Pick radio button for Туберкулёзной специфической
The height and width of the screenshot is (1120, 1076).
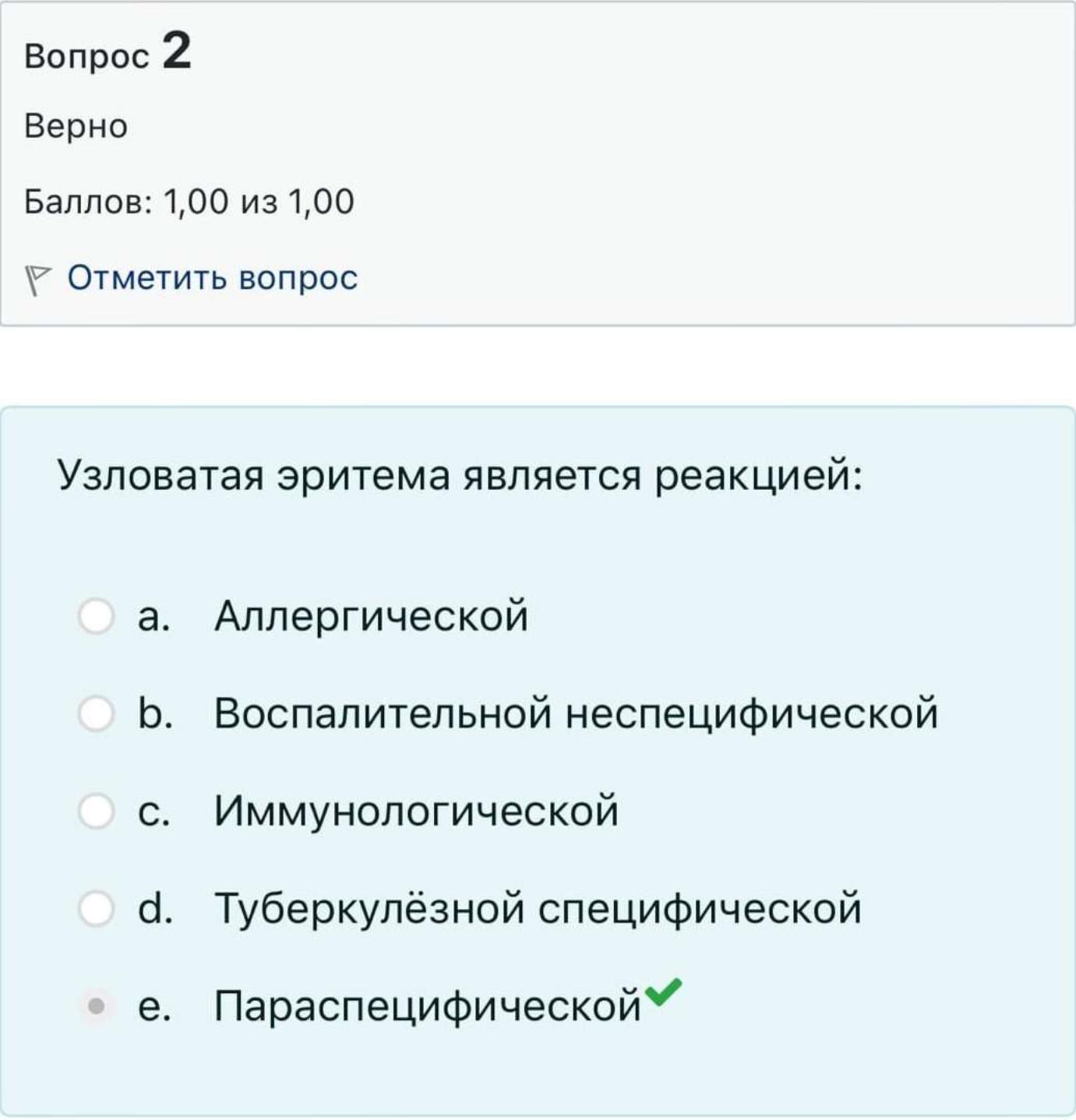click(97, 908)
